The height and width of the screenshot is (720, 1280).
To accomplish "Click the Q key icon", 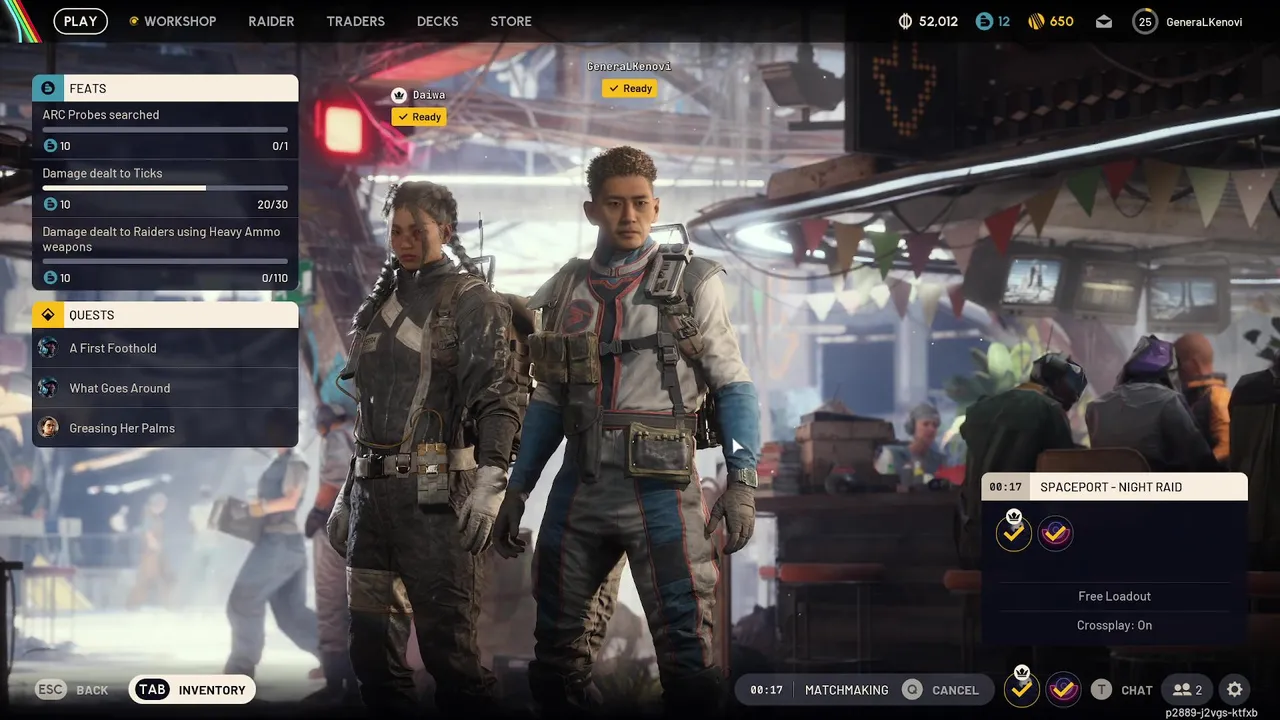I will click(x=911, y=690).
